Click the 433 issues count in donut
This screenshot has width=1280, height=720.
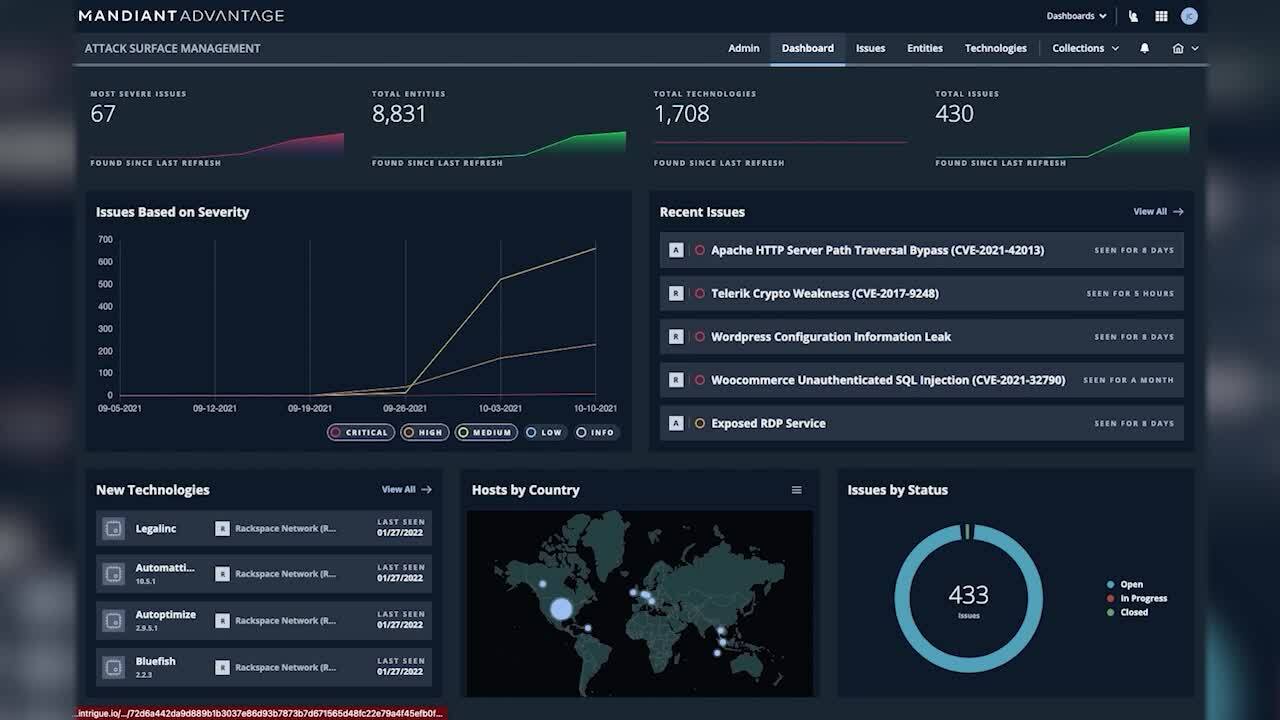[x=968, y=595]
